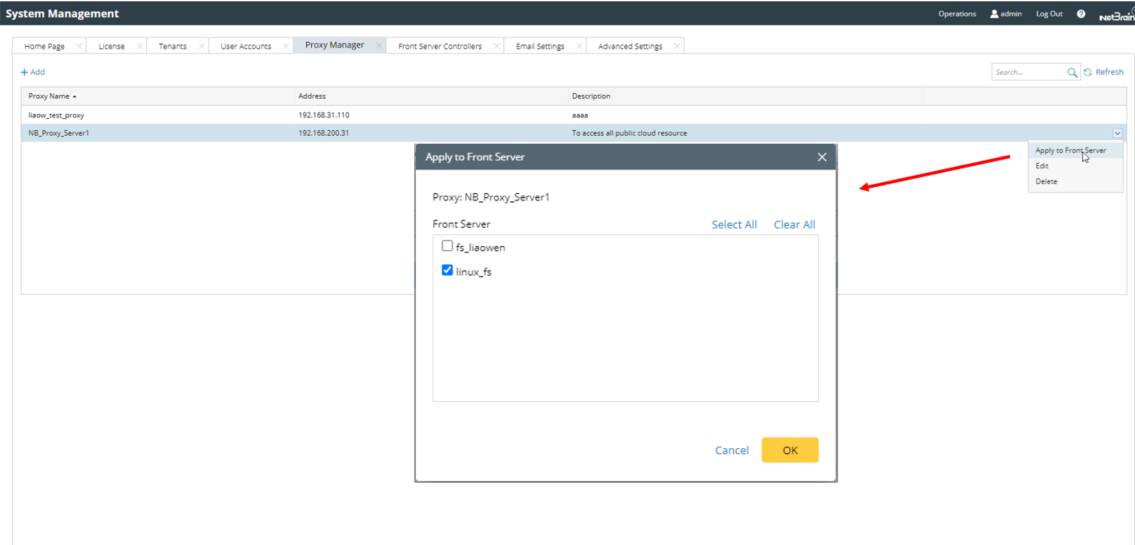Click the Refresh icon

[x=1088, y=72]
